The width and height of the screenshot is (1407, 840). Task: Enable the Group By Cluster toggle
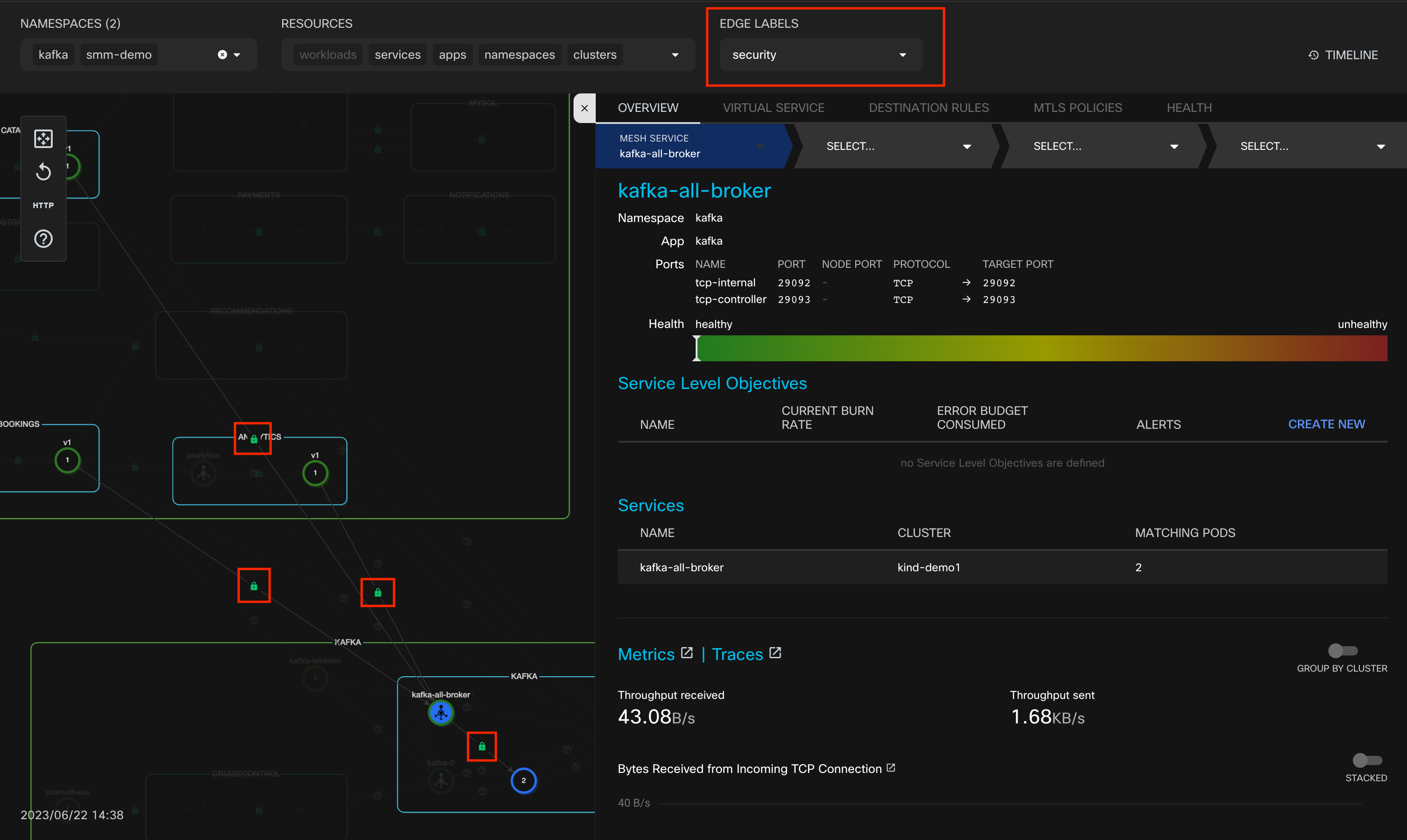click(1343, 651)
